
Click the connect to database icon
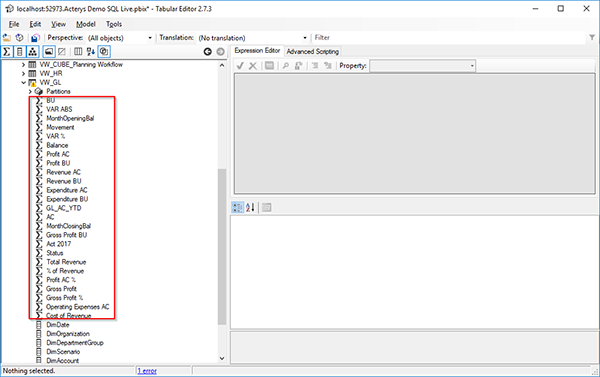click(x=19, y=38)
